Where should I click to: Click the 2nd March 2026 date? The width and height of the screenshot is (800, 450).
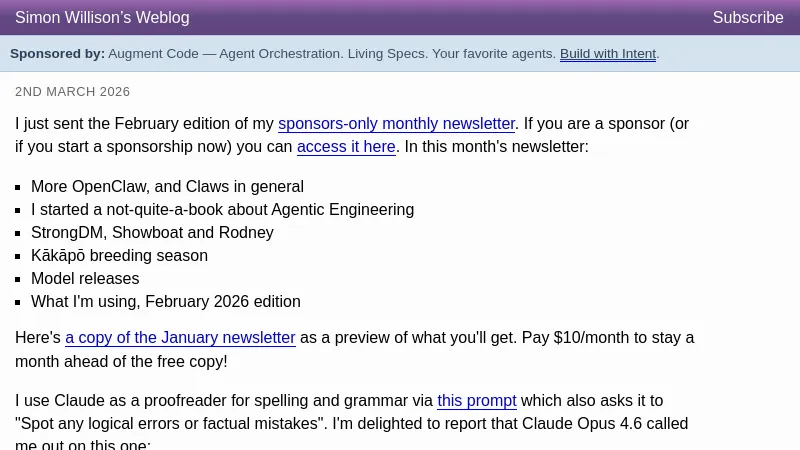coord(72,92)
